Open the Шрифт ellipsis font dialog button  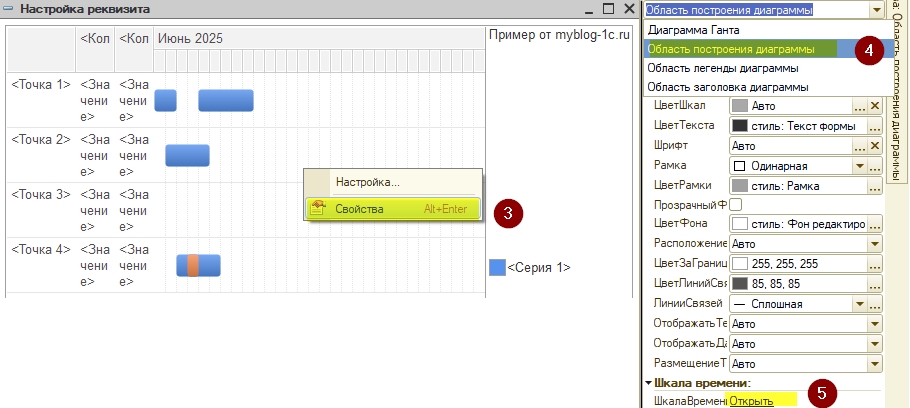pyautogui.click(x=860, y=146)
